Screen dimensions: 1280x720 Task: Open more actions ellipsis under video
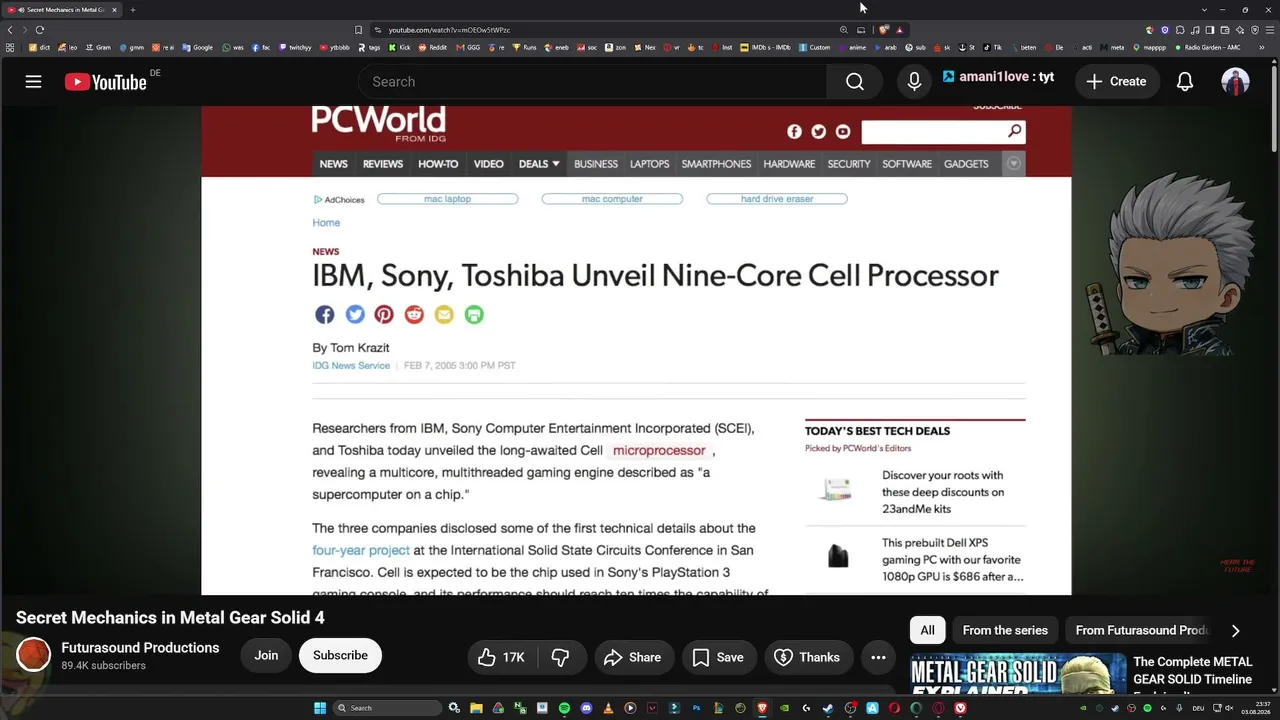pos(878,657)
